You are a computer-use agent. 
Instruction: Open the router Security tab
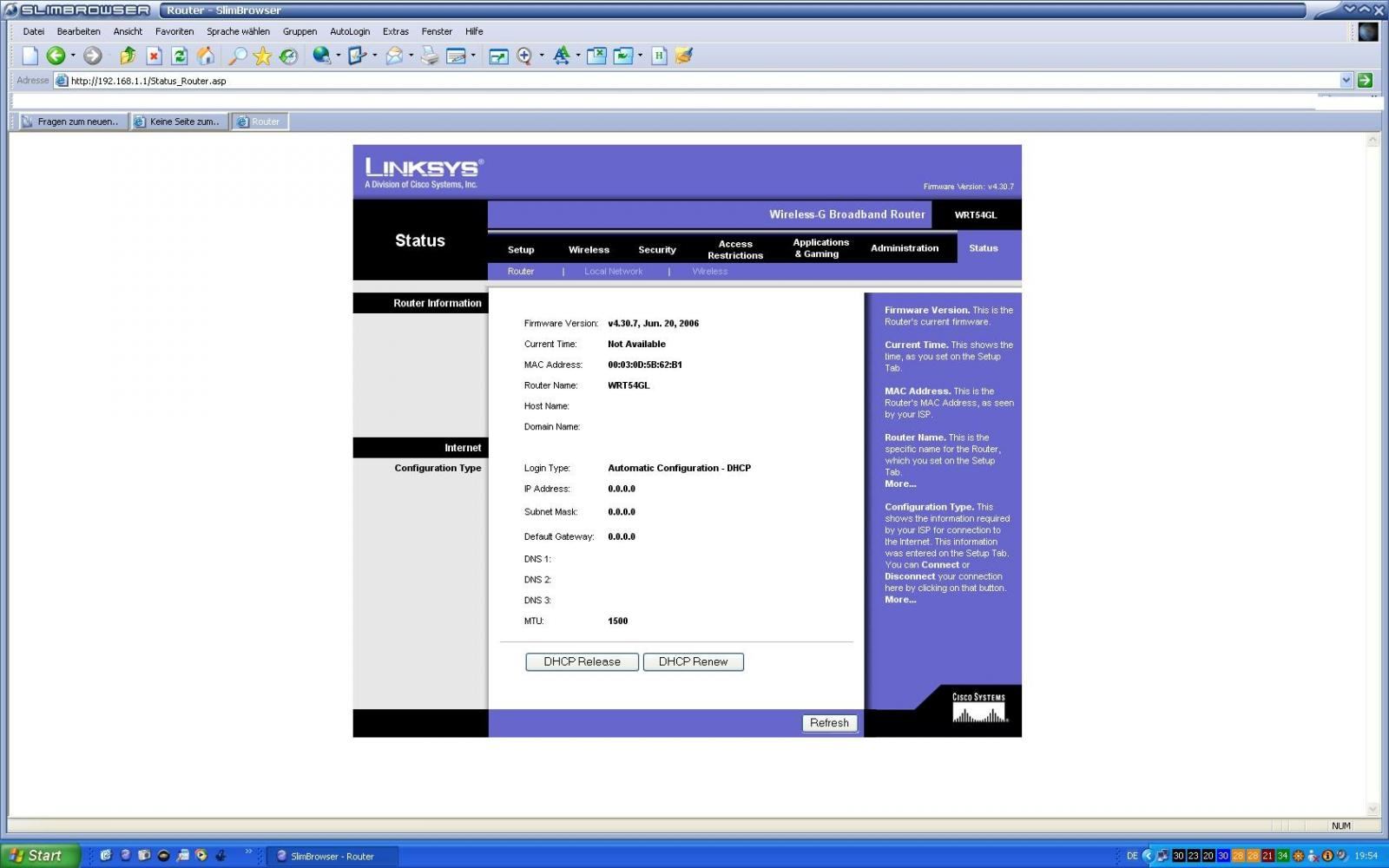point(657,249)
